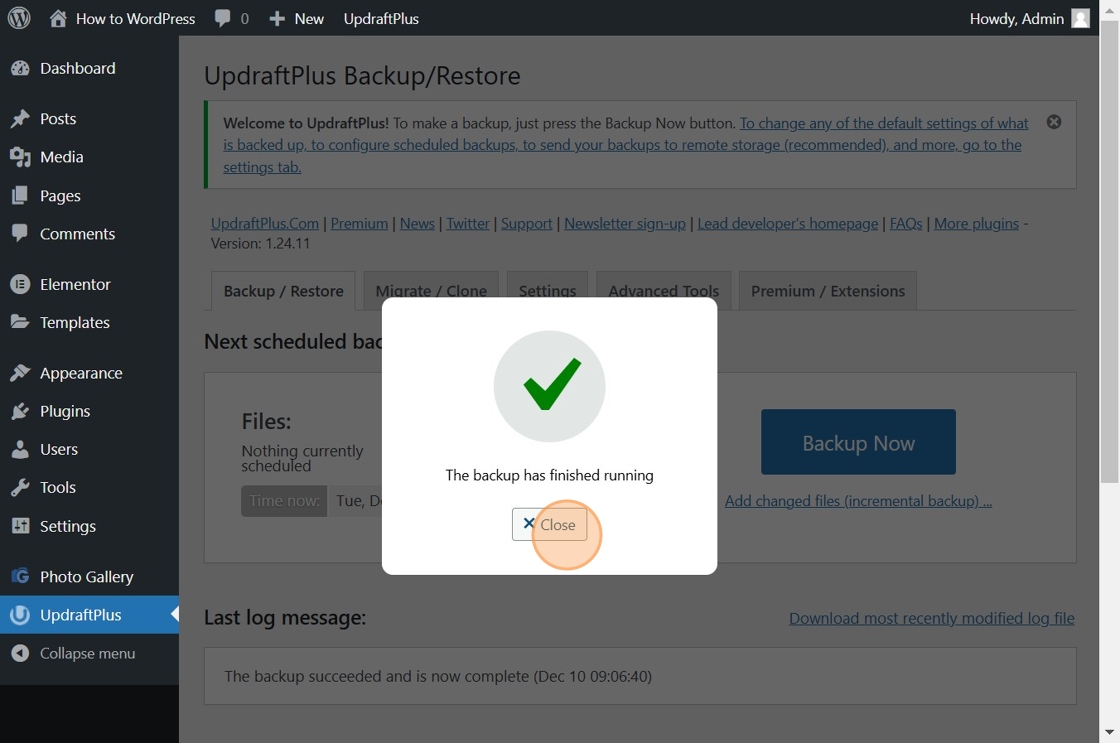Click How to WordPress site name
This screenshot has width=1120, height=743.
coord(135,19)
